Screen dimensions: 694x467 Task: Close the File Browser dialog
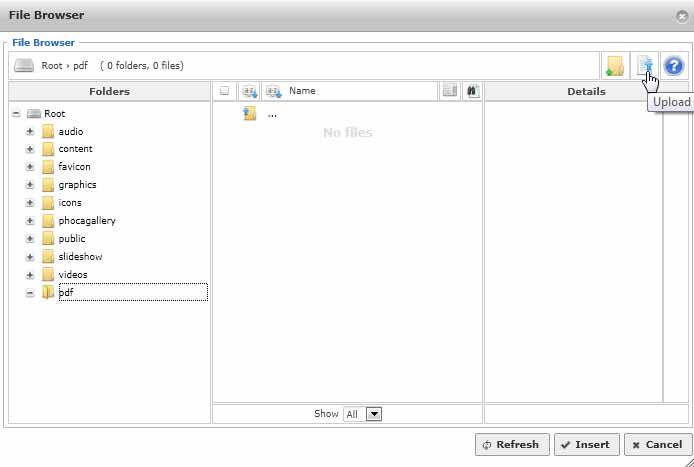pos(682,16)
